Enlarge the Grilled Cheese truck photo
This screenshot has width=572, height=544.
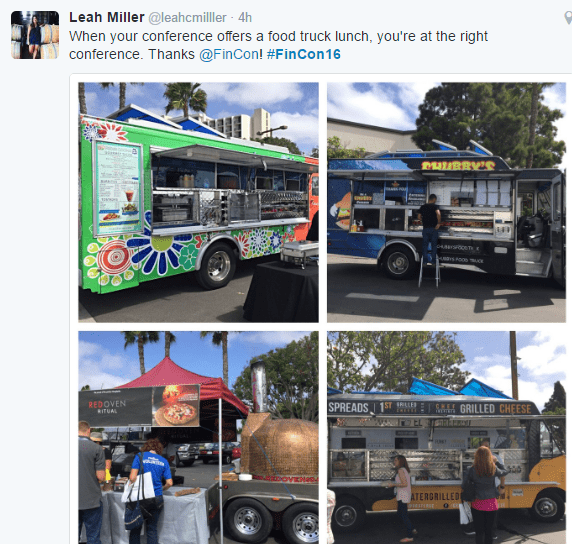tap(446, 437)
